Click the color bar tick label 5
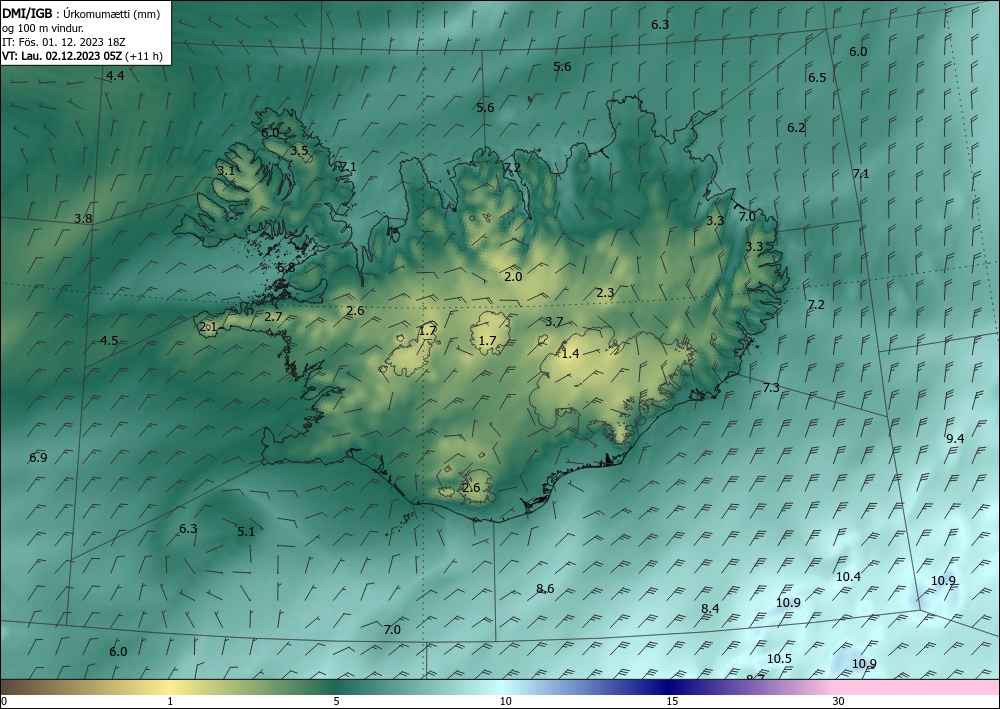 point(336,702)
